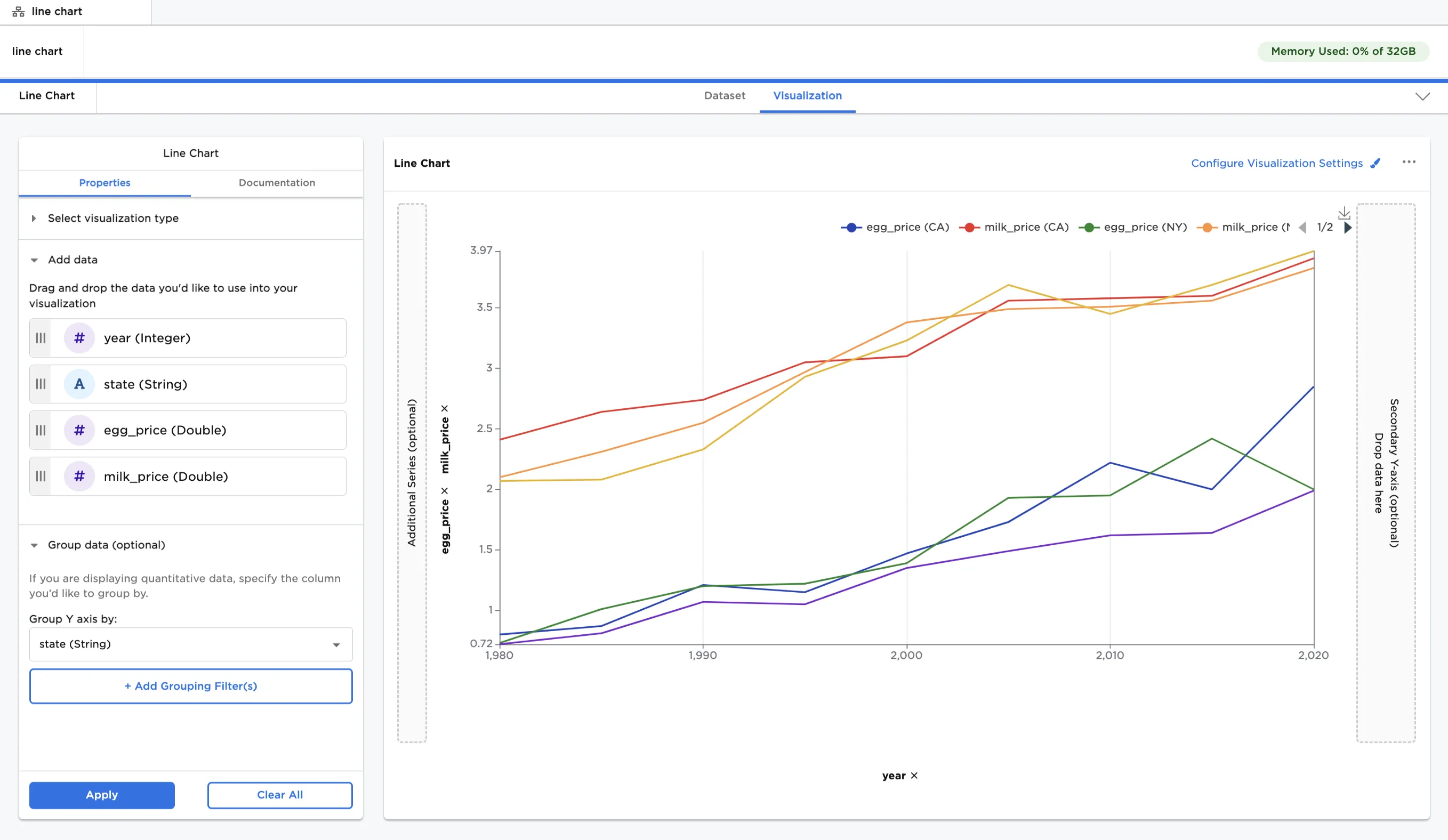1448x840 pixels.
Task: Open the Documentation tab
Action: pyautogui.click(x=276, y=183)
